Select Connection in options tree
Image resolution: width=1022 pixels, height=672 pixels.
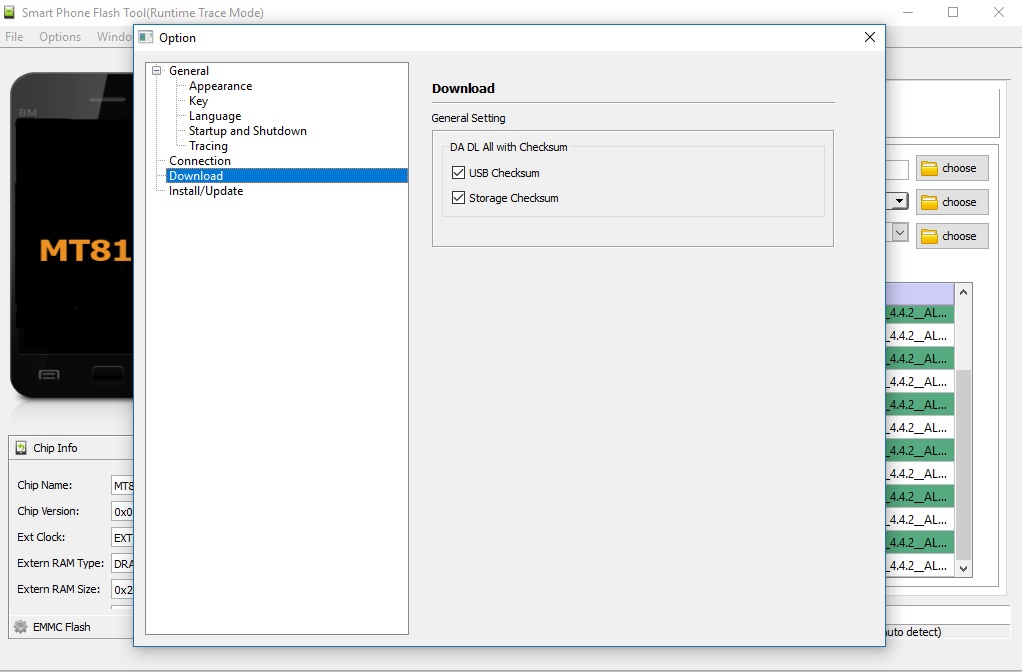point(199,160)
